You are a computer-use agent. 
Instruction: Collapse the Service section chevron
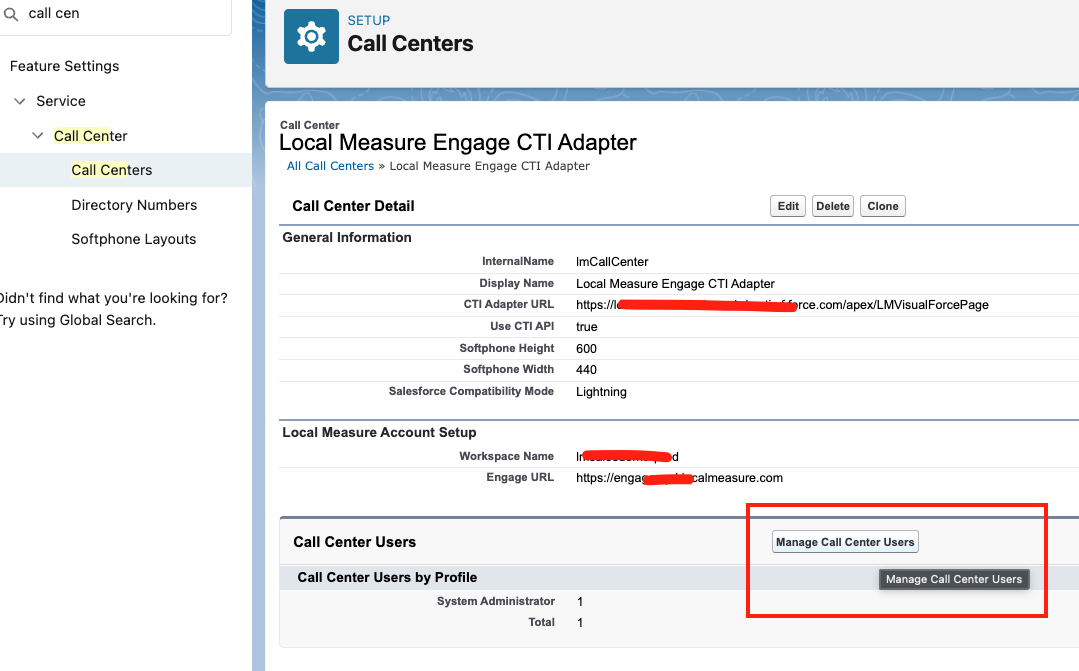coord(19,101)
